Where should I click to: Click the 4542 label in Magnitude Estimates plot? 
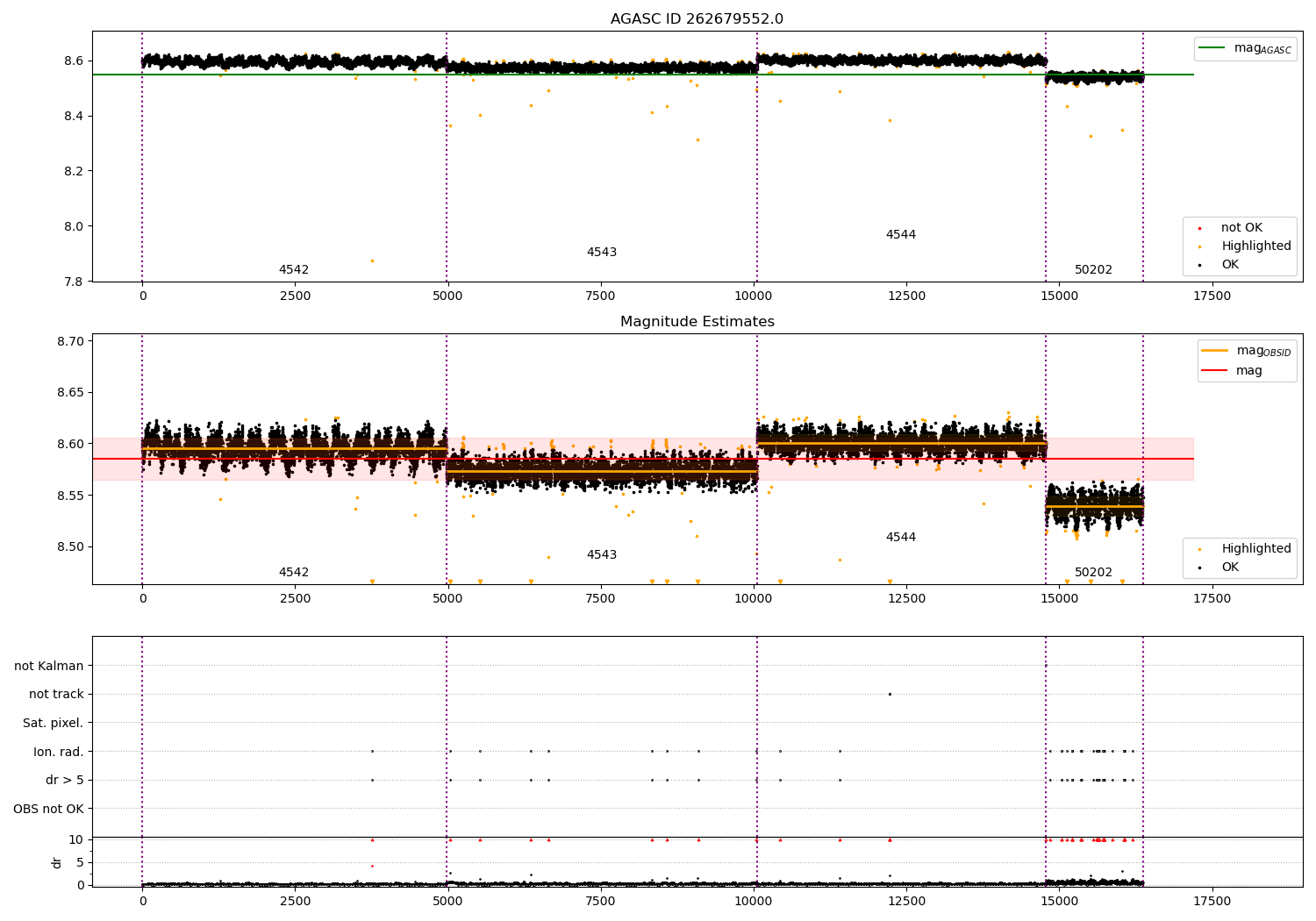click(x=294, y=573)
